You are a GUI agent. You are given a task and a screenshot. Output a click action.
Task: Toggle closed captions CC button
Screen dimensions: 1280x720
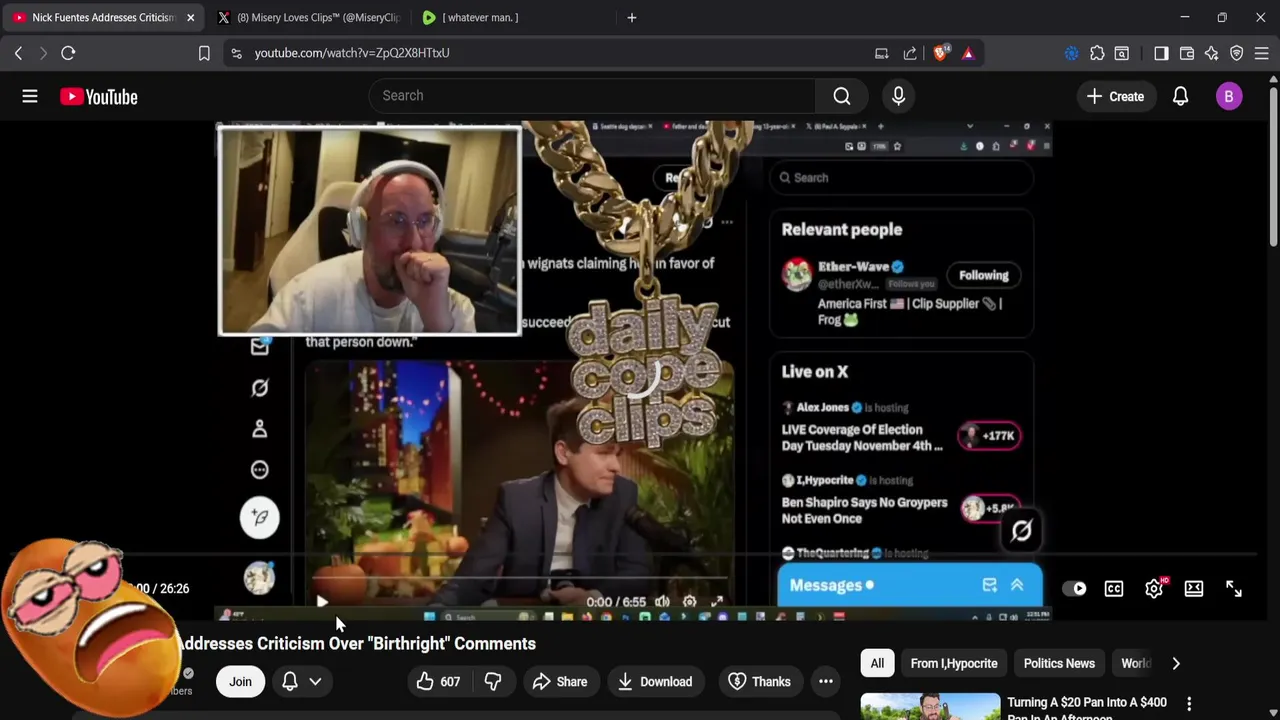[1114, 589]
